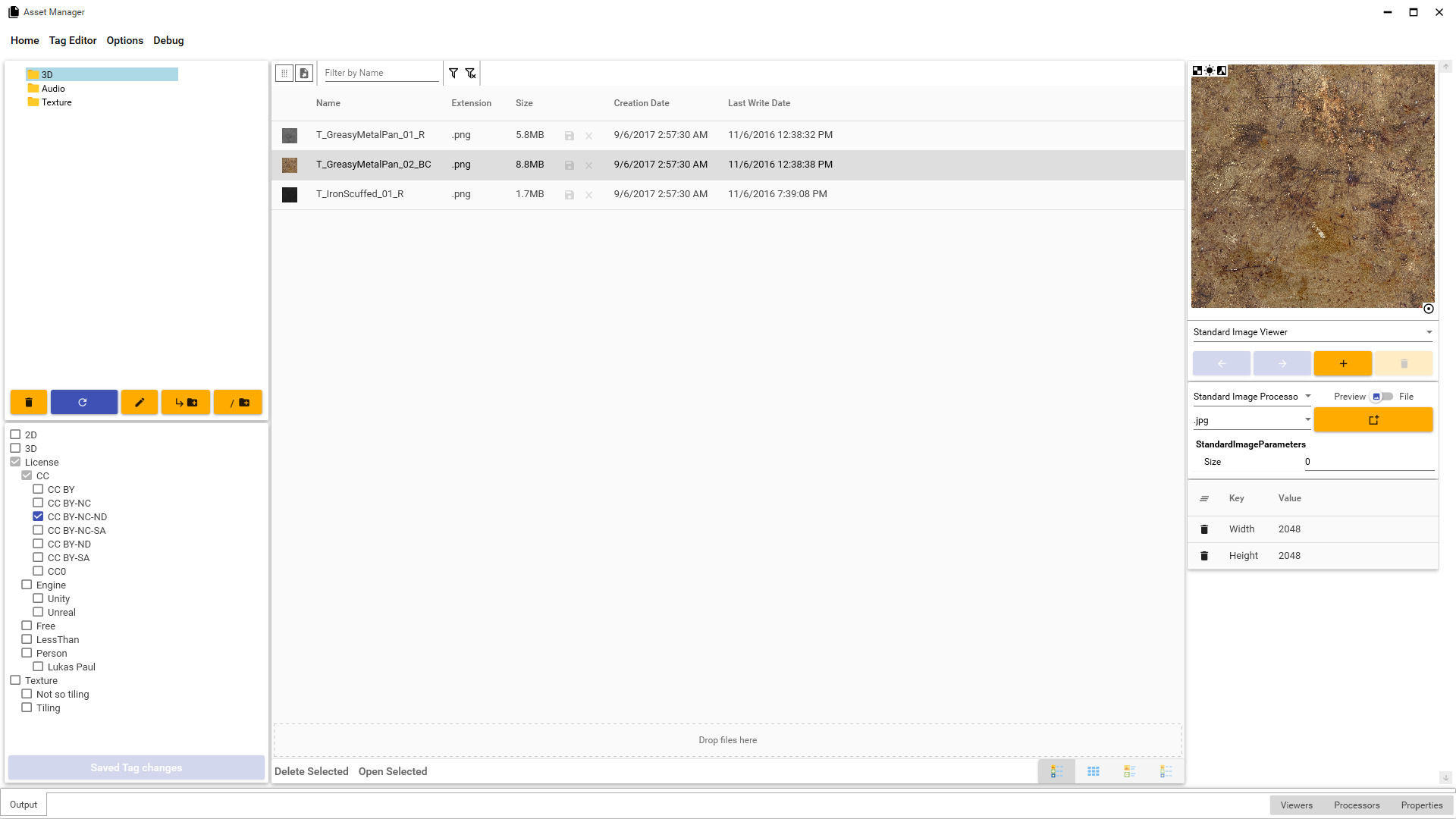This screenshot has height=819, width=1456.
Task: Go to previous viewer with left arrow
Action: tap(1222, 364)
